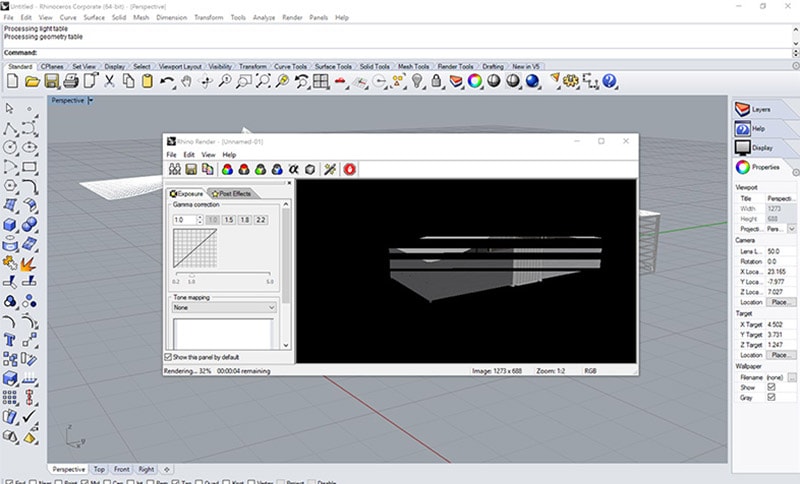Screen dimensions: 800x484
Task: Click the red stop render icon
Action: point(349,169)
